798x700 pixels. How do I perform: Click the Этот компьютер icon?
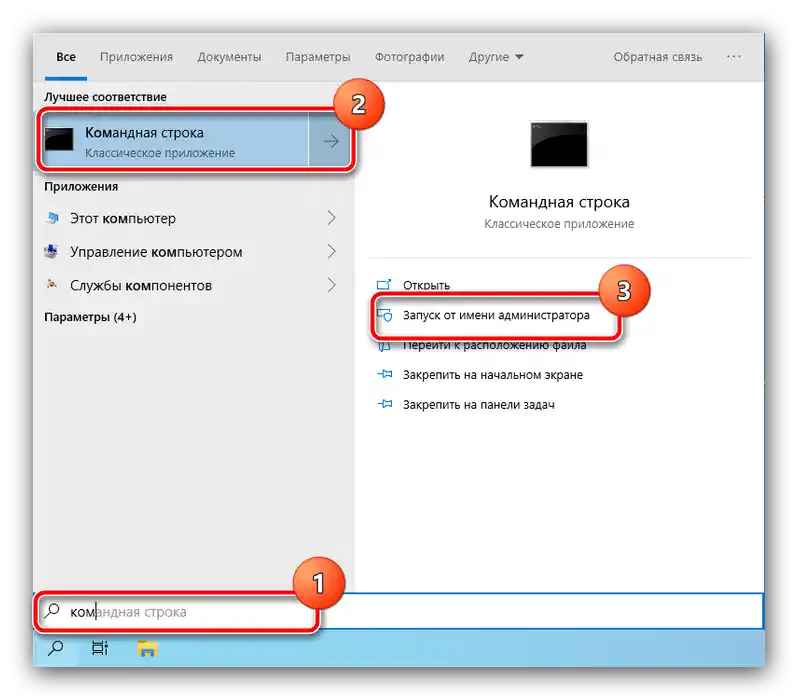(x=52, y=218)
